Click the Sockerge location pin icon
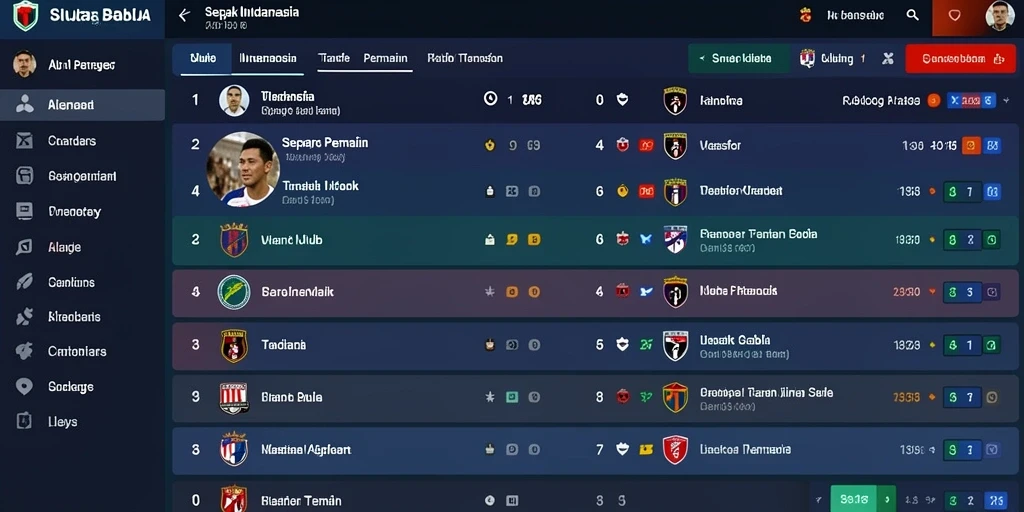The image size is (1024, 512). coord(24,387)
